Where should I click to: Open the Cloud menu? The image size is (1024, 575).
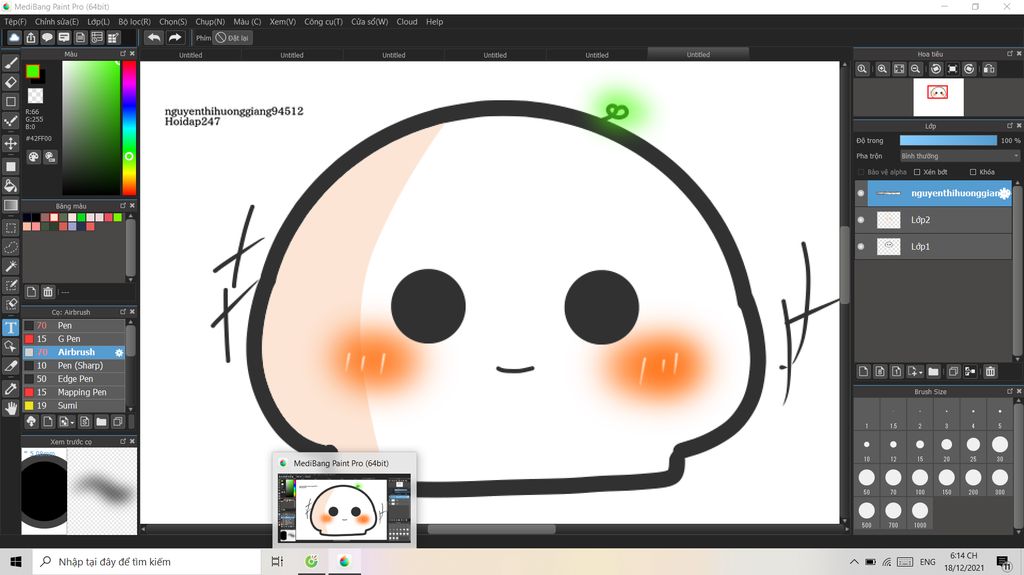[x=407, y=22]
